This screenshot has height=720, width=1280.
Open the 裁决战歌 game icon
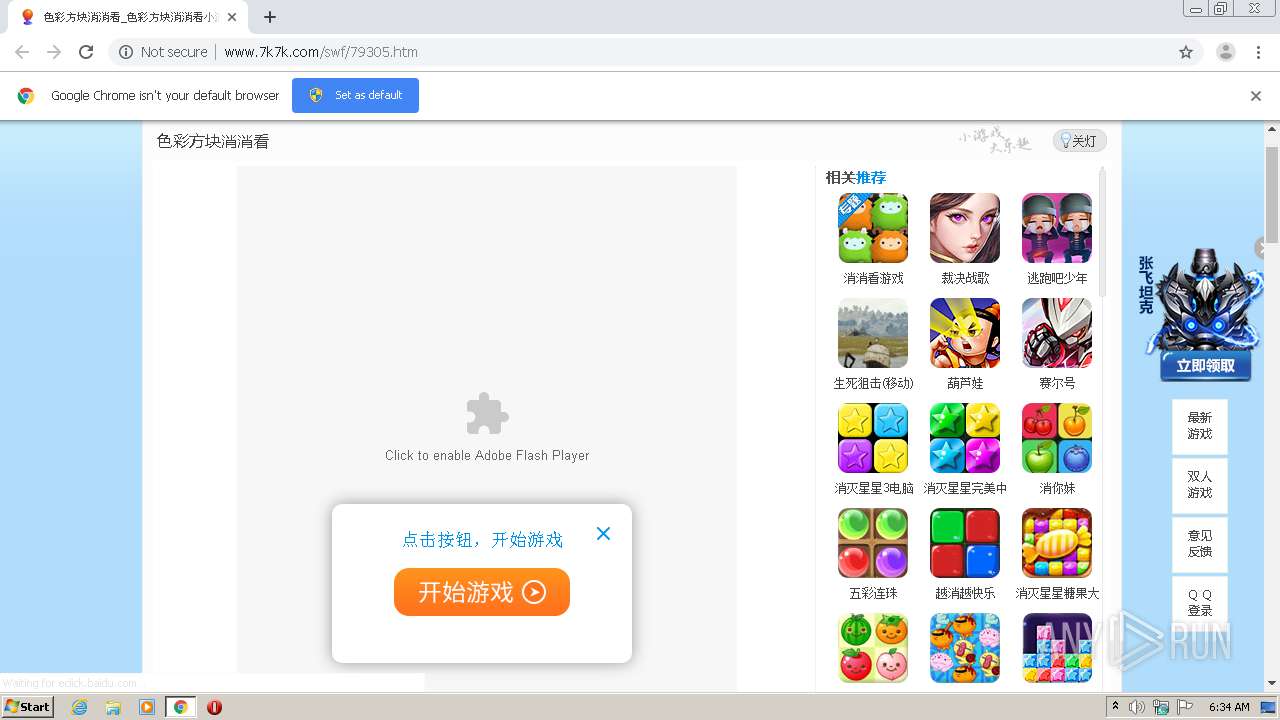click(965, 228)
